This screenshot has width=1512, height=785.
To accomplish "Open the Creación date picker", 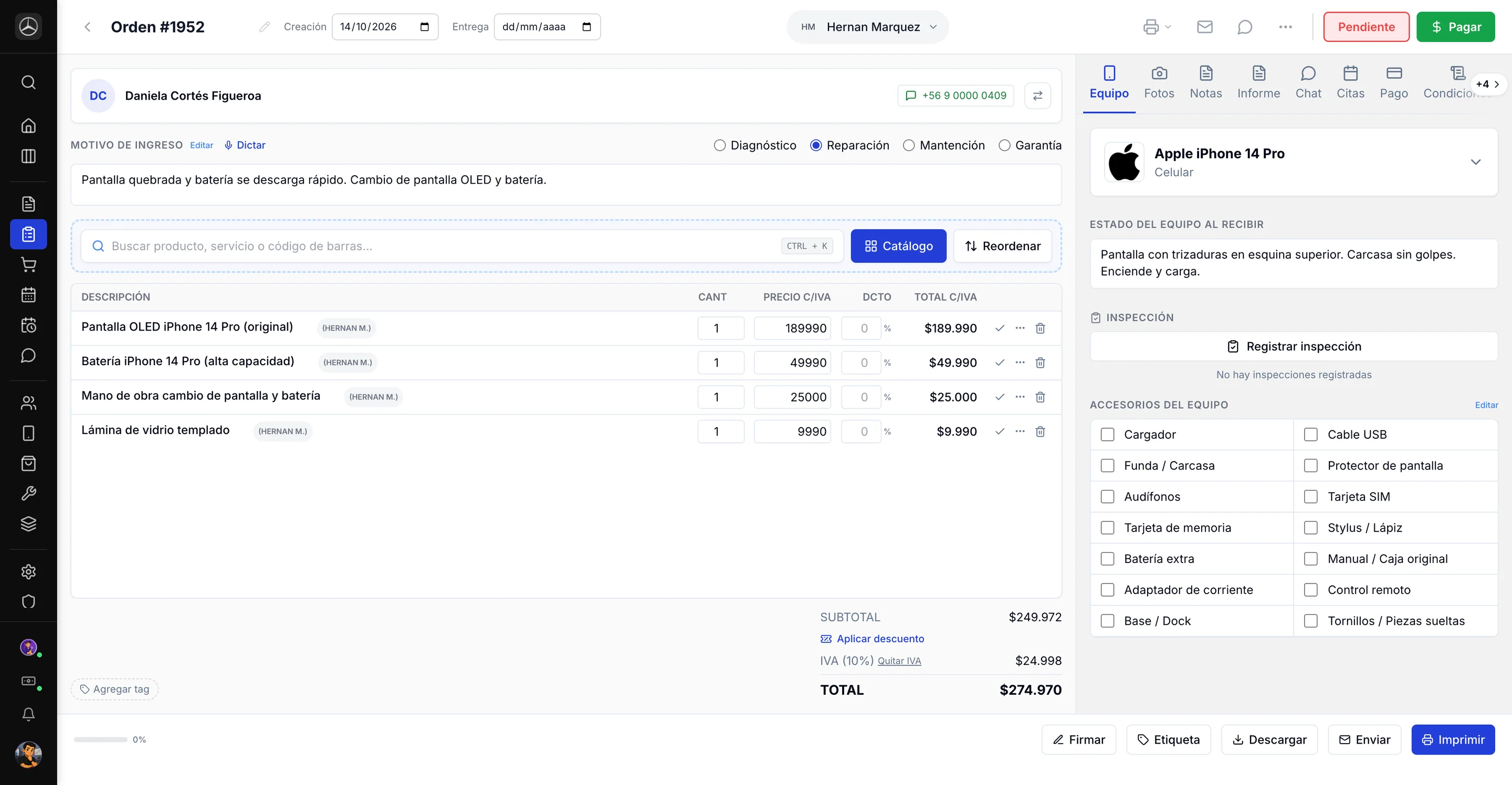I will tap(424, 27).
